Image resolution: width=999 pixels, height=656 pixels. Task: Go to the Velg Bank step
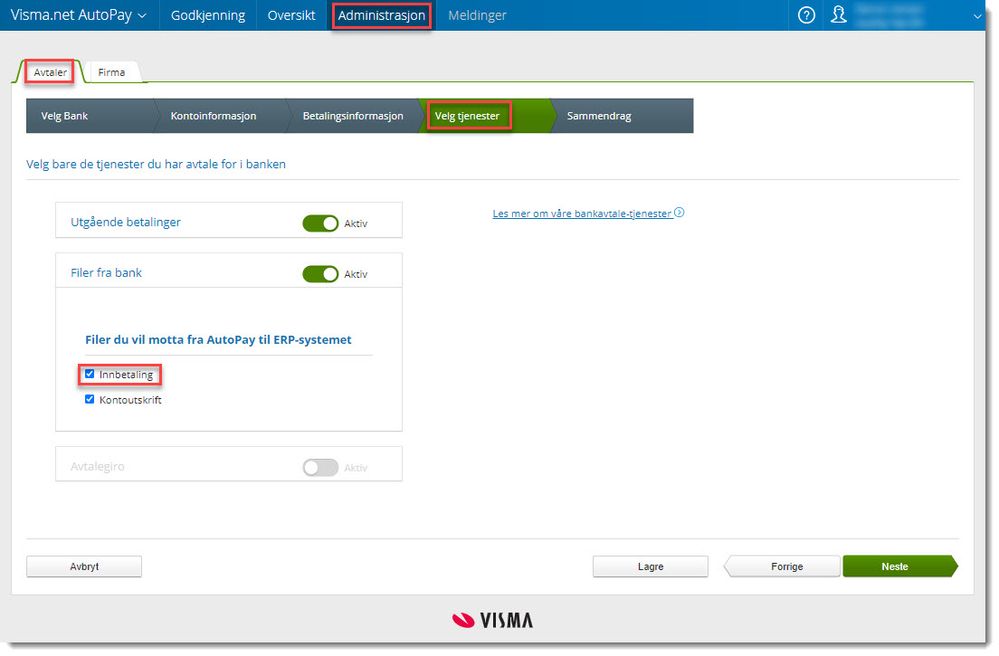[x=91, y=116]
